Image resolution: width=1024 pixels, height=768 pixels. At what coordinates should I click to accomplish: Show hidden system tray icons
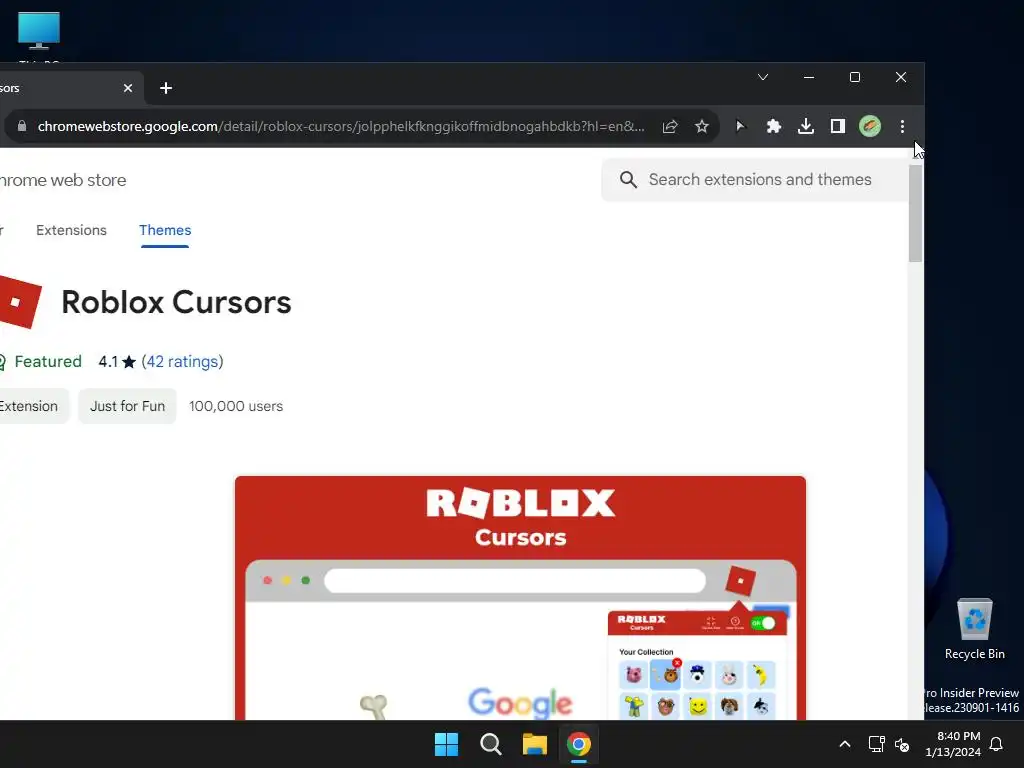844,744
